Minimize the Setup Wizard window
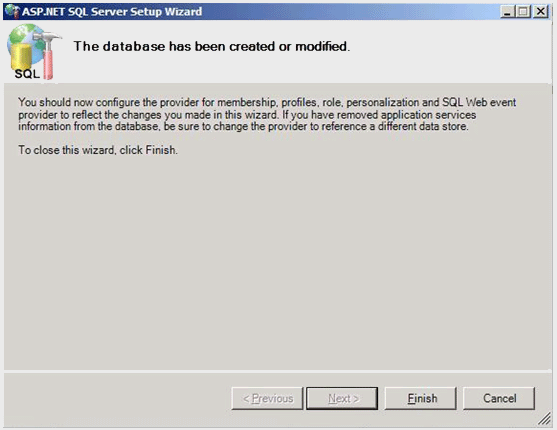Screen dimensions: 557x430 point(508,11)
